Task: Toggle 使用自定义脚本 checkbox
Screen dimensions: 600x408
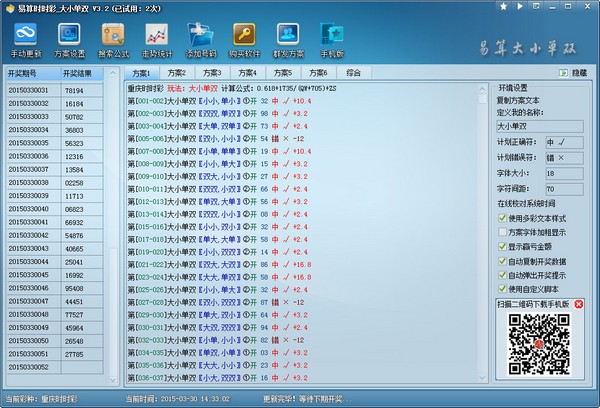Action: (502, 289)
